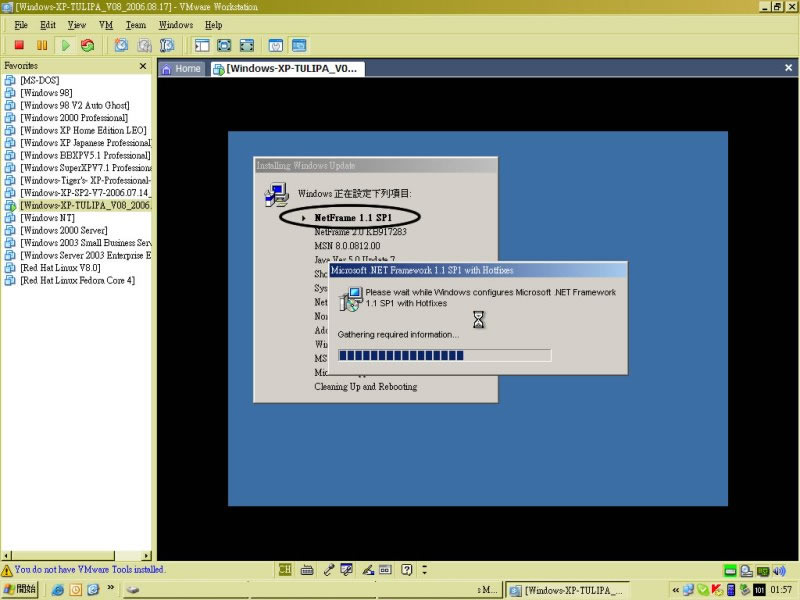Screen dimensions: 800x600
Task: Open the View menu
Action: [77, 25]
